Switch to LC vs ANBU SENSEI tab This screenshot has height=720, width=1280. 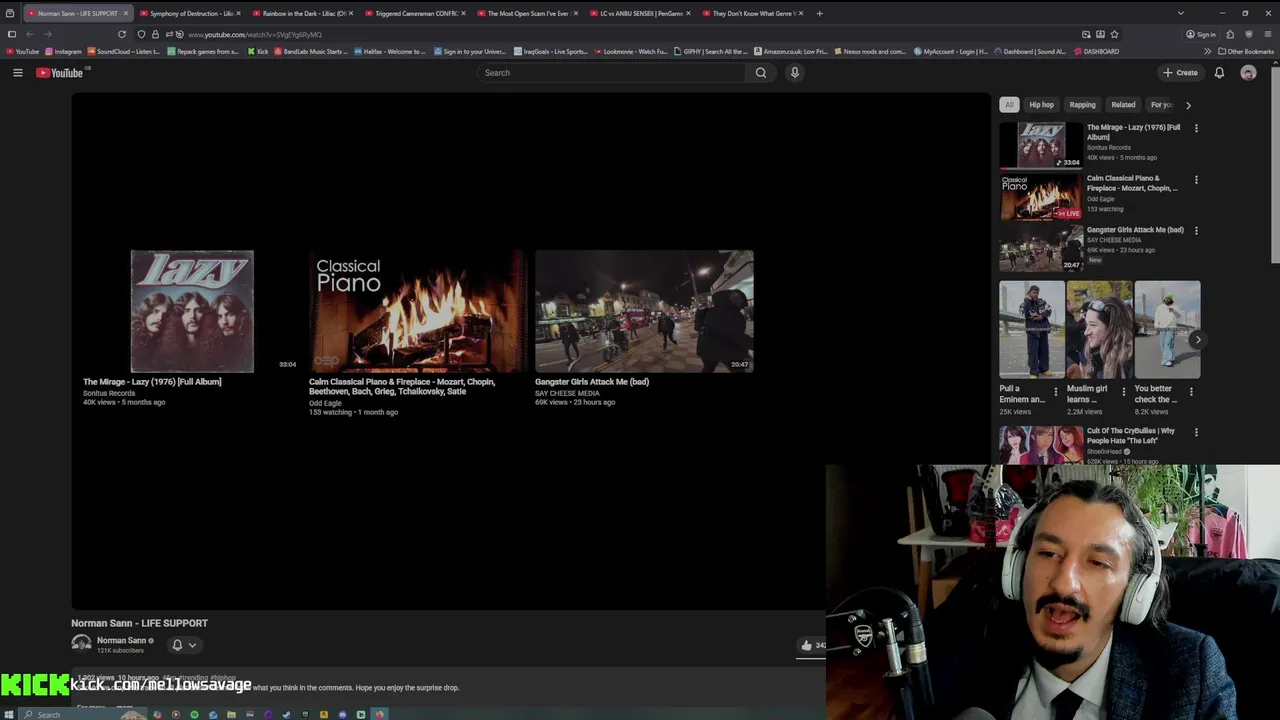click(x=640, y=13)
